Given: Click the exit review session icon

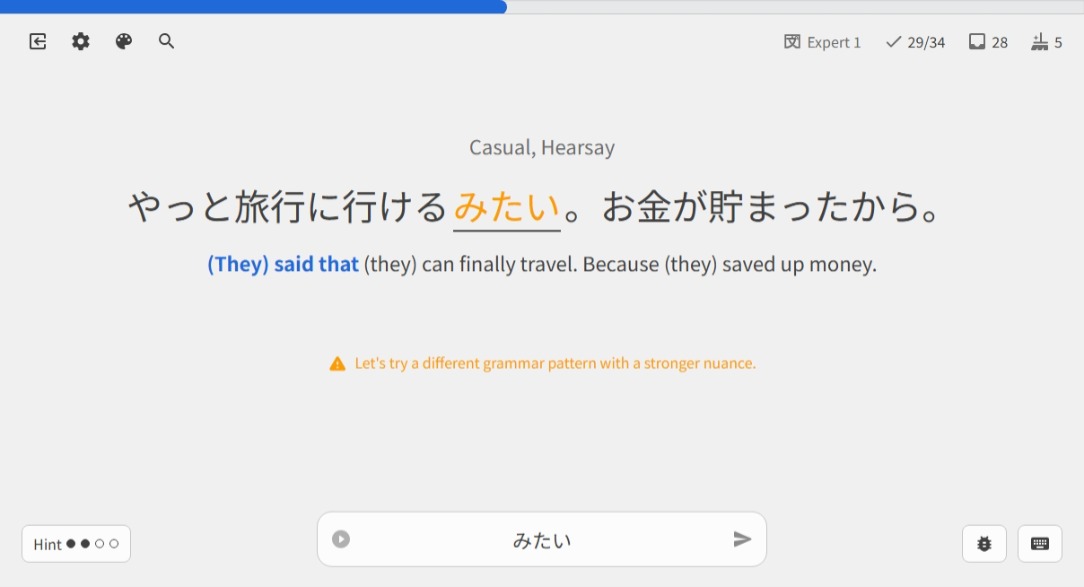Looking at the screenshot, I should click(x=38, y=42).
